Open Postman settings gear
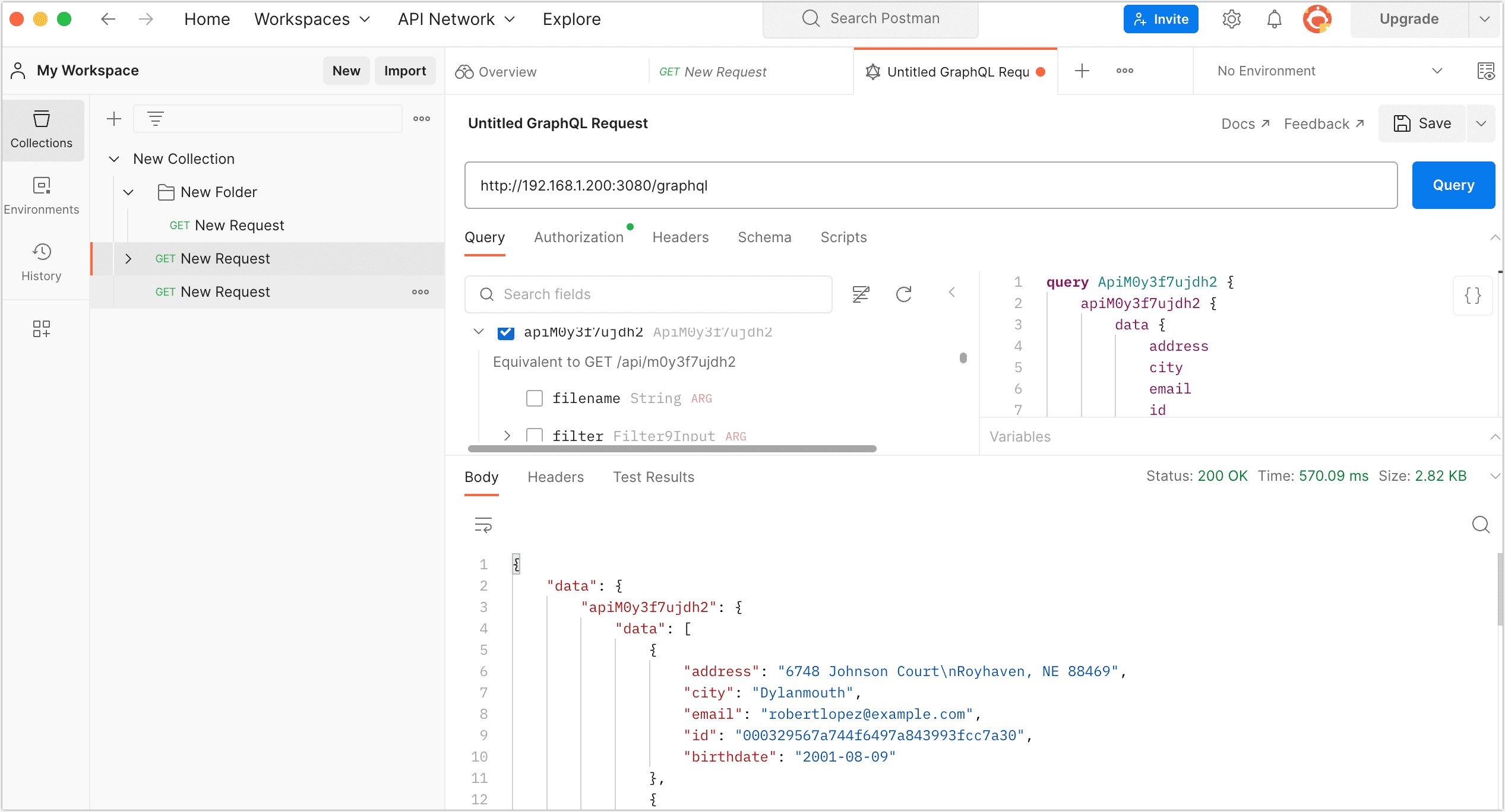The height and width of the screenshot is (812, 1505). (x=1231, y=18)
